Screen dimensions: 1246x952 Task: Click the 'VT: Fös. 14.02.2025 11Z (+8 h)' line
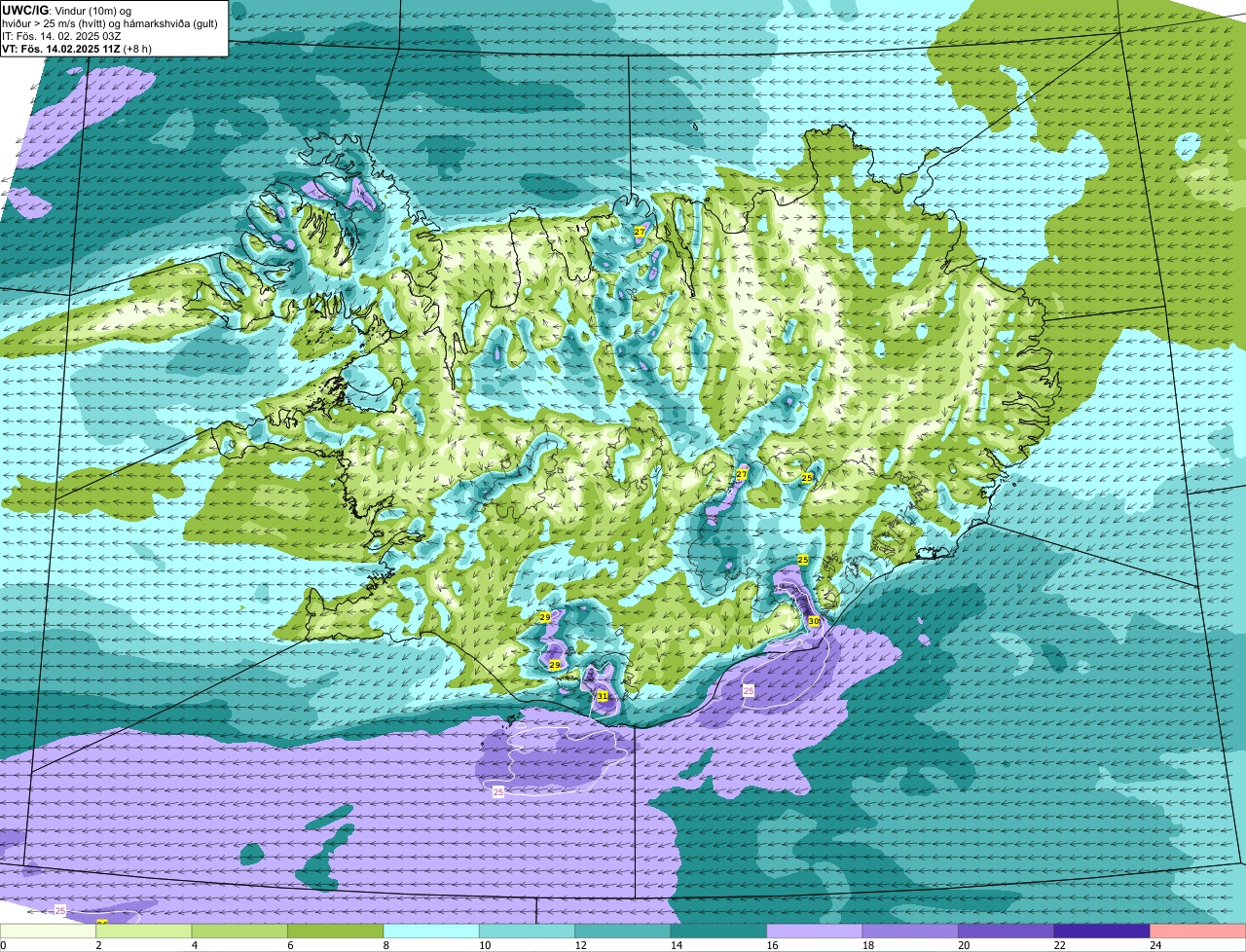(77, 49)
